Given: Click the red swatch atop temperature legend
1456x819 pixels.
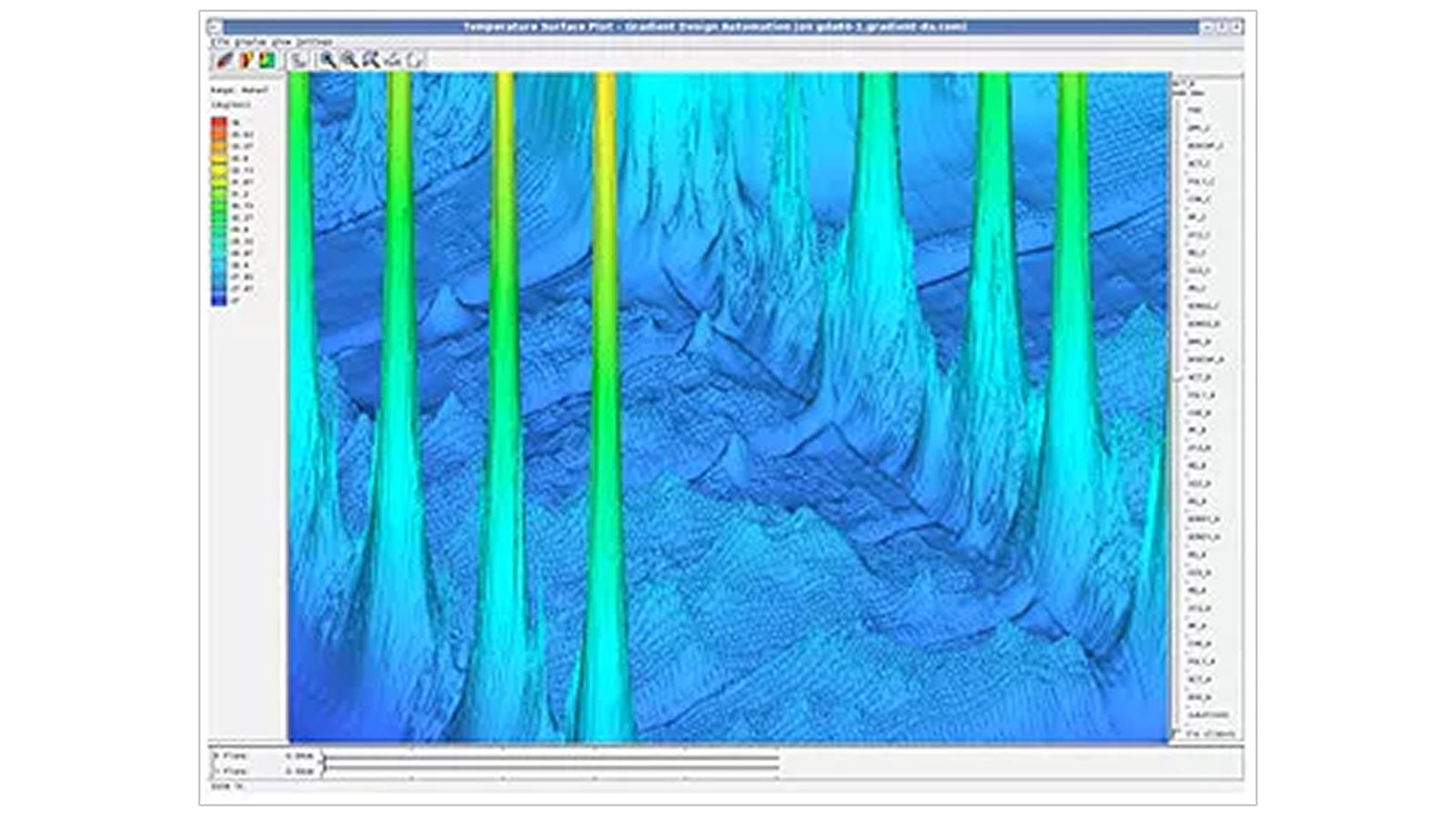Looking at the screenshot, I should (219, 123).
